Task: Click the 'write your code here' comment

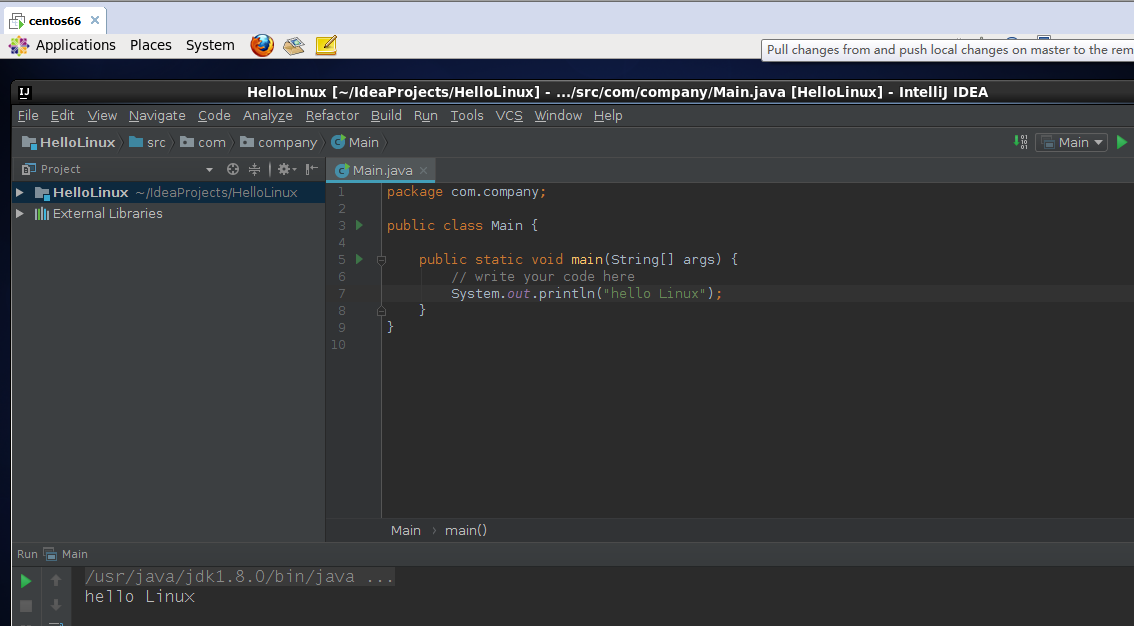Action: 543,277
